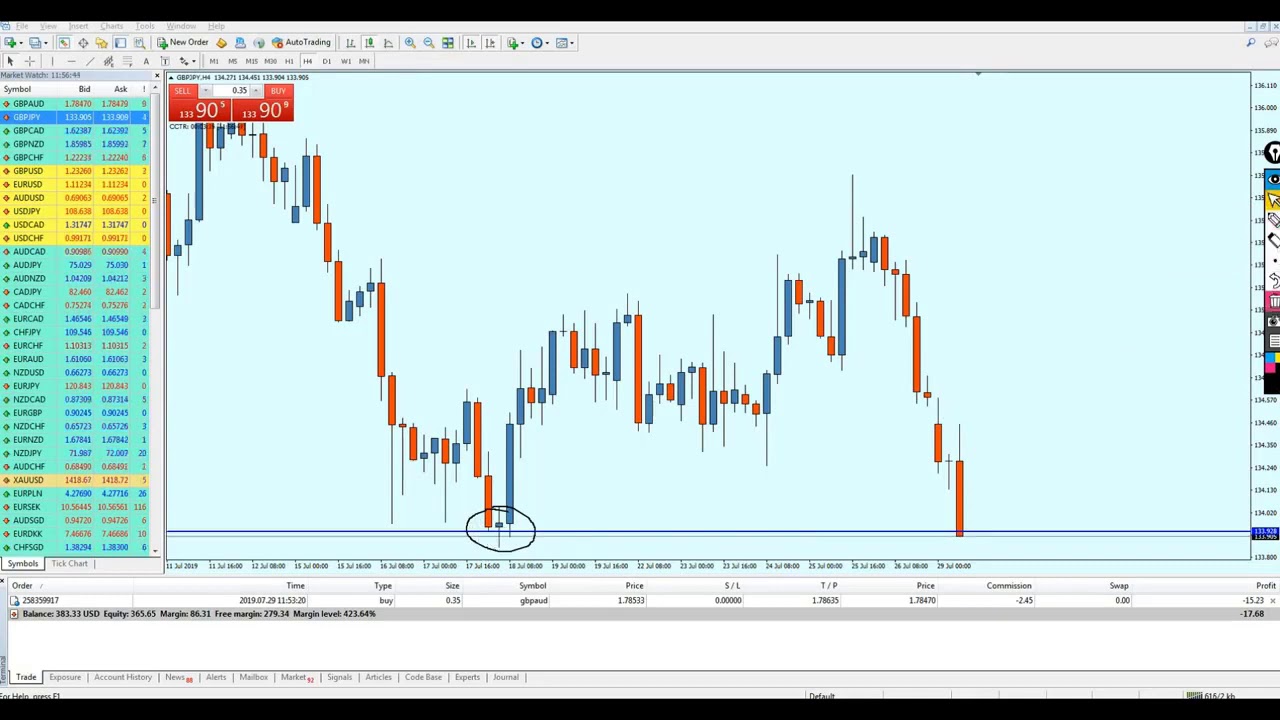Viewport: 1280px width, 720px height.
Task: Collapse the one-click trading panel arrow
Action: coord(171,78)
